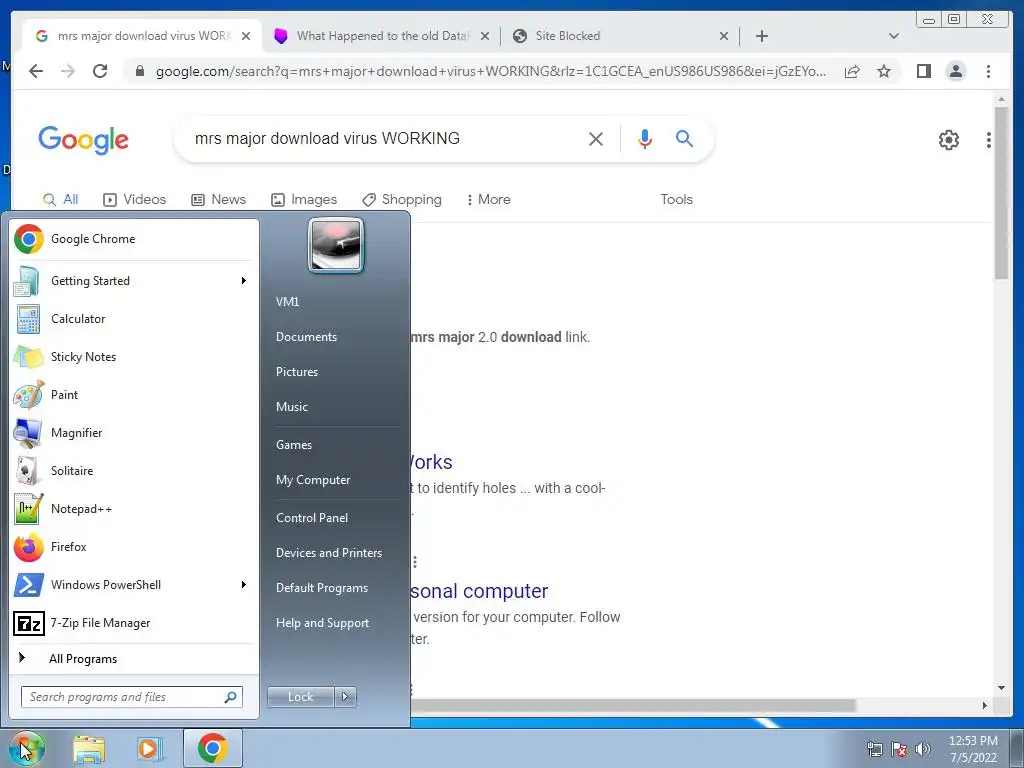The image size is (1024, 768).
Task: Switch to Shopping results
Action: tap(402, 199)
